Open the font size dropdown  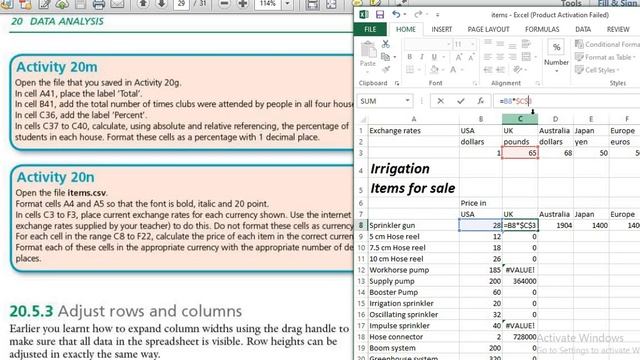coord(473,44)
